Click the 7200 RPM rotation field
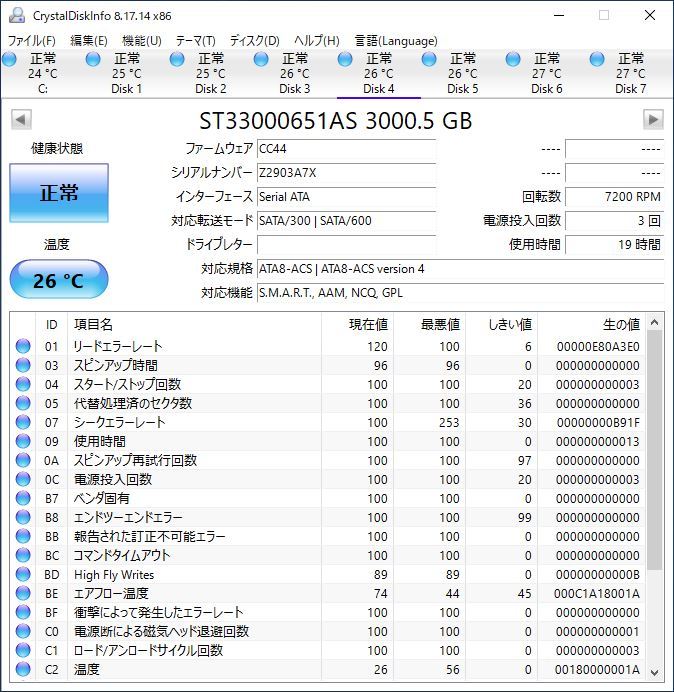The image size is (674, 692). click(x=614, y=196)
